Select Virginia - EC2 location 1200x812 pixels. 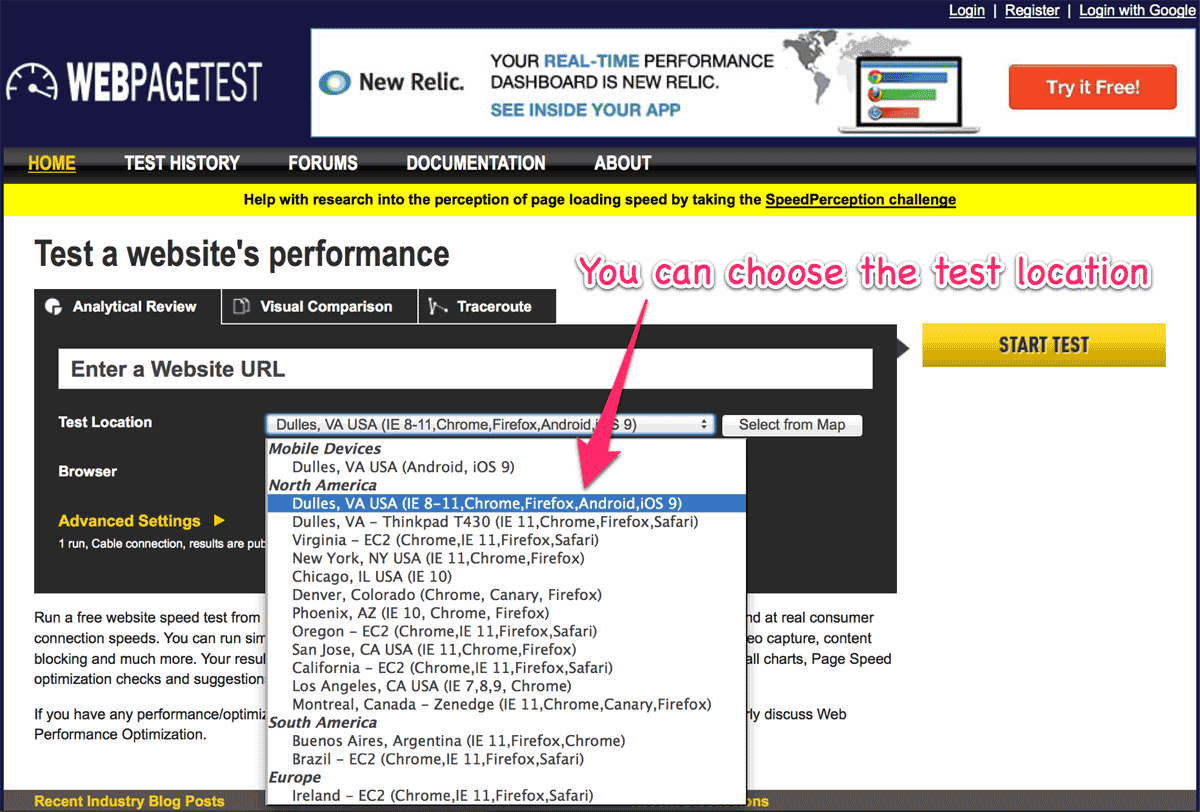coord(506,540)
